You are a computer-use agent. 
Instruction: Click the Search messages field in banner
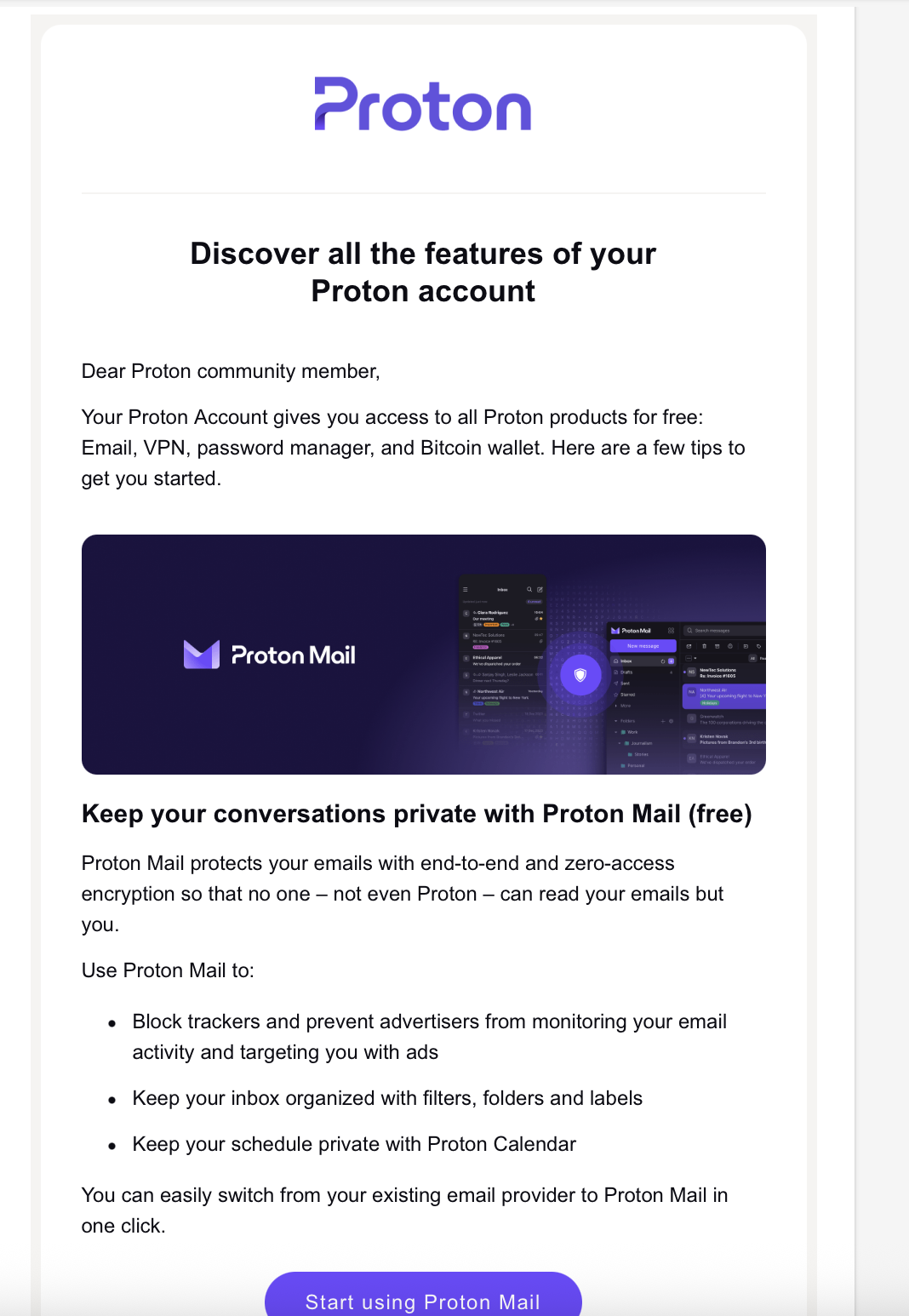tap(725, 631)
